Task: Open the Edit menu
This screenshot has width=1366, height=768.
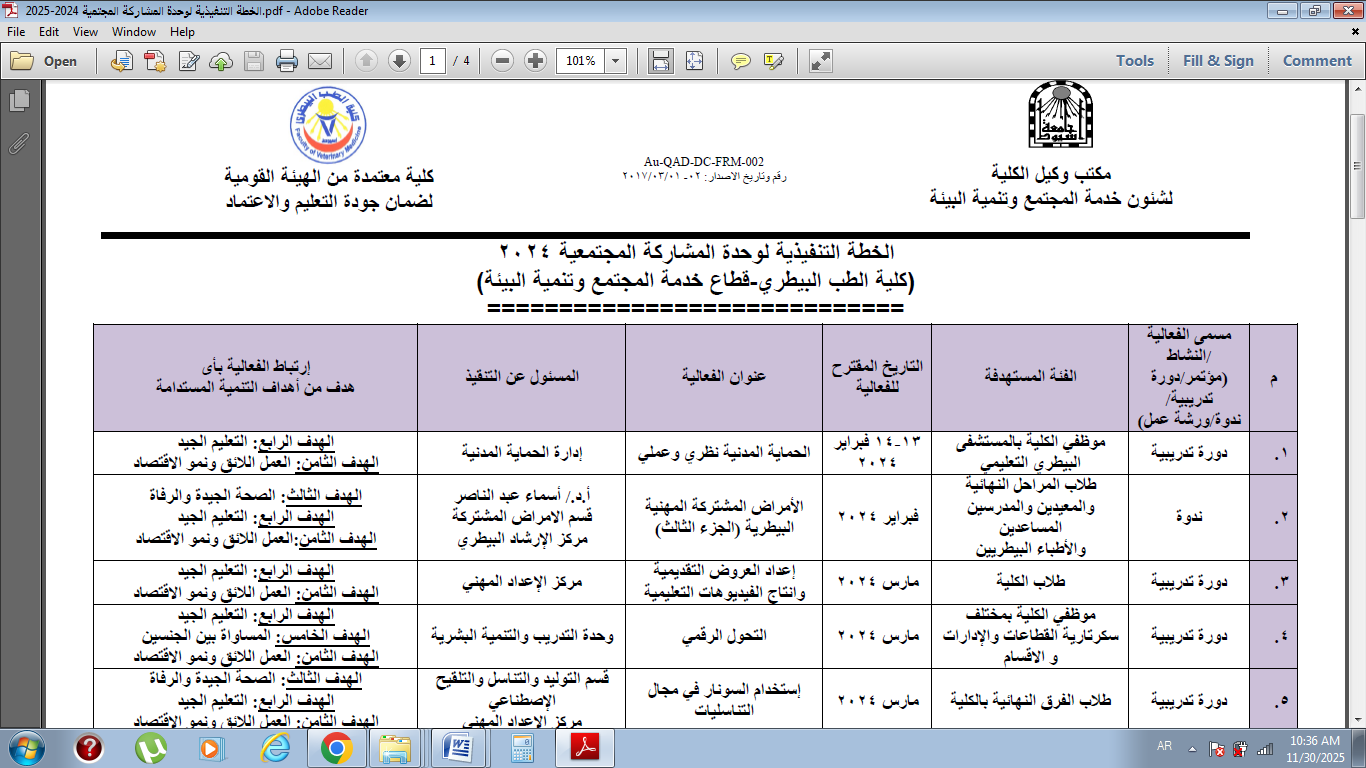Action: click(49, 31)
